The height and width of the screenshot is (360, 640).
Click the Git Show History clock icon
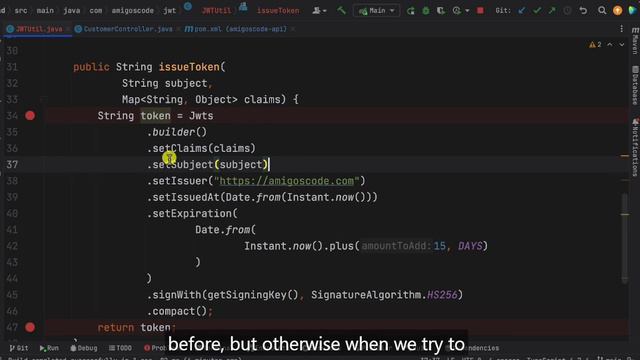[567, 11]
